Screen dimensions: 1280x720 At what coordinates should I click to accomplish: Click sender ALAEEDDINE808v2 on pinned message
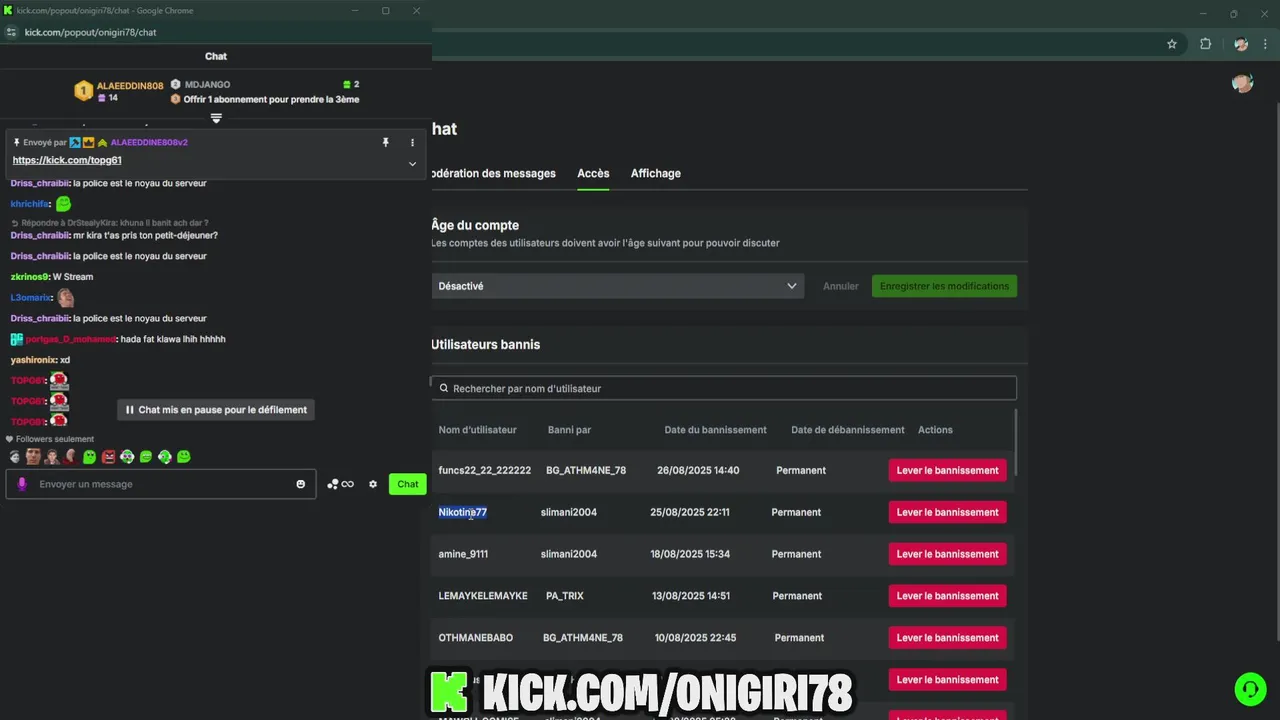point(149,142)
